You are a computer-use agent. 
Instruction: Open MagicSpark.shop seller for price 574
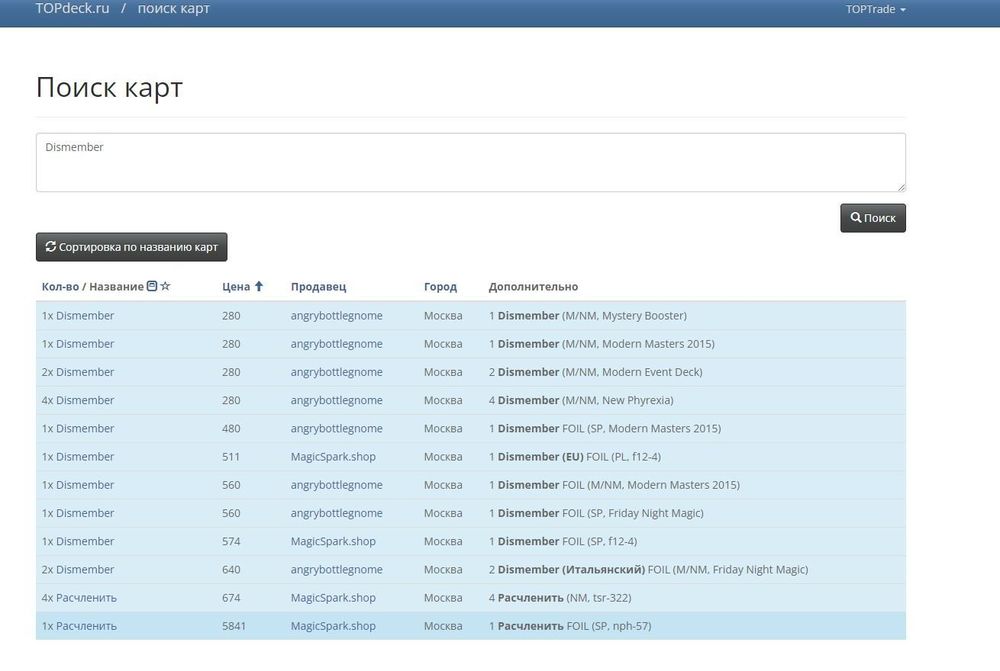tap(333, 542)
